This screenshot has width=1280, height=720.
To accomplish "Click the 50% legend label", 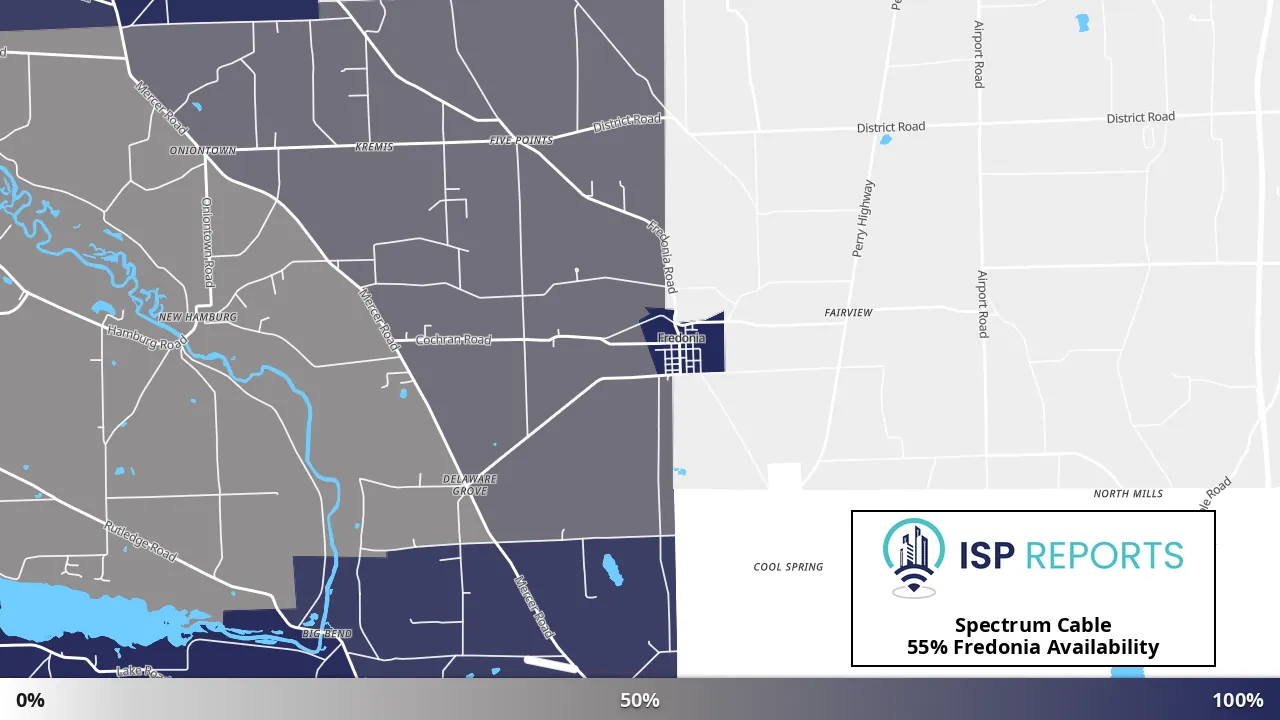I will pyautogui.click(x=640, y=700).
